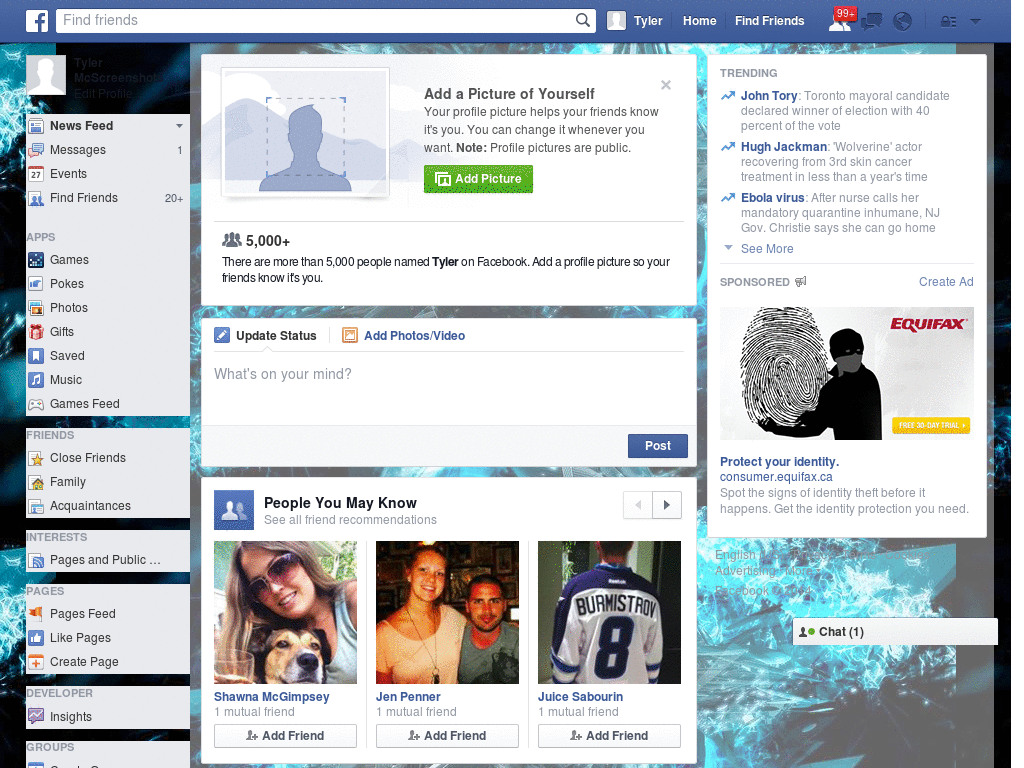Click the profile picture placeholder in sidebar
Image resolution: width=1024 pixels, height=768 pixels.
pyautogui.click(x=46, y=75)
